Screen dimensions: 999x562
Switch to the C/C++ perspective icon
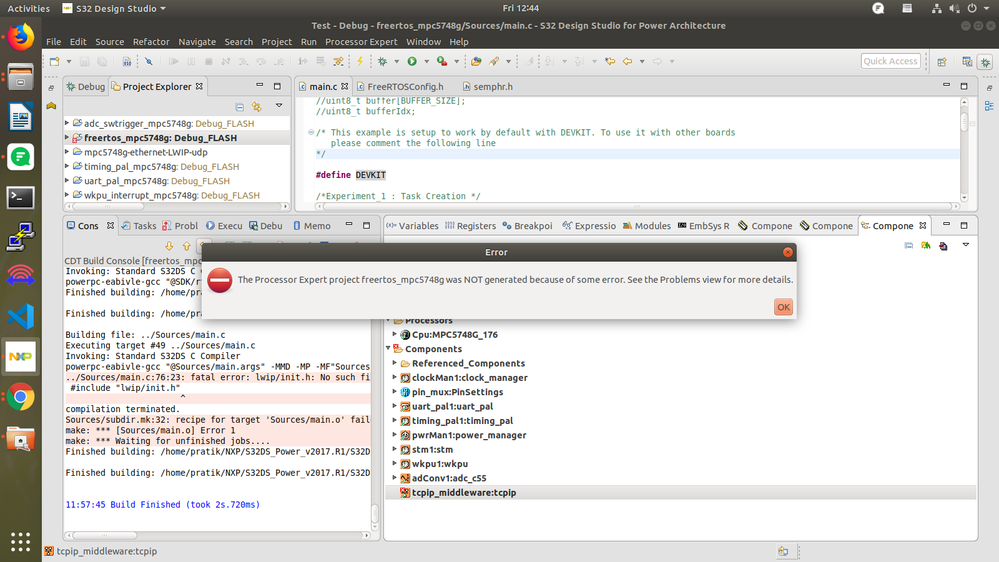pyautogui.click(x=967, y=62)
